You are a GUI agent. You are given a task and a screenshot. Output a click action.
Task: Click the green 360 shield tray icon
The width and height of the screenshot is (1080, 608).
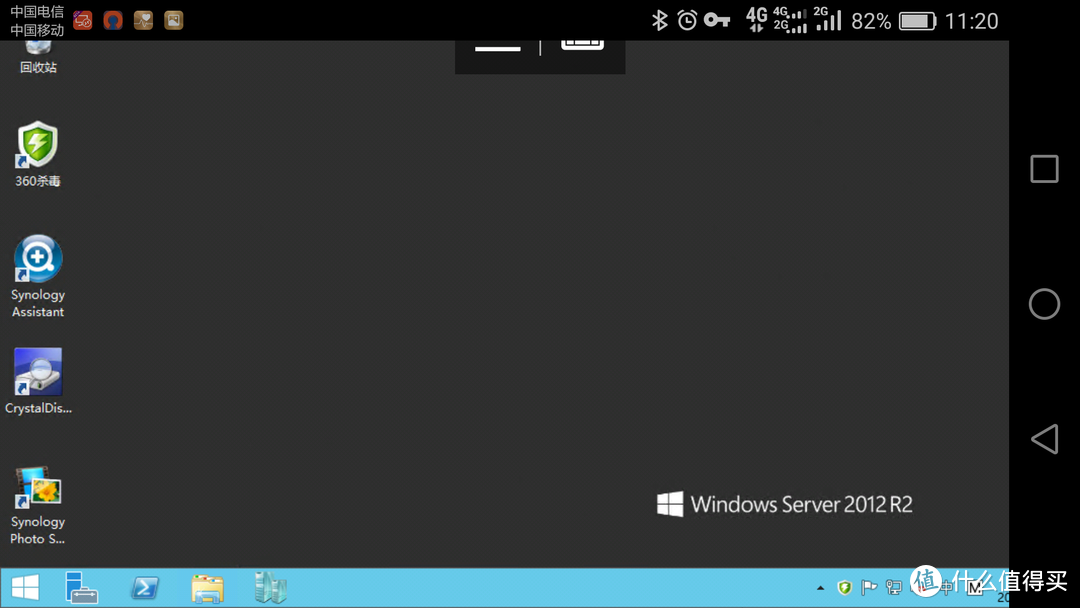845,587
